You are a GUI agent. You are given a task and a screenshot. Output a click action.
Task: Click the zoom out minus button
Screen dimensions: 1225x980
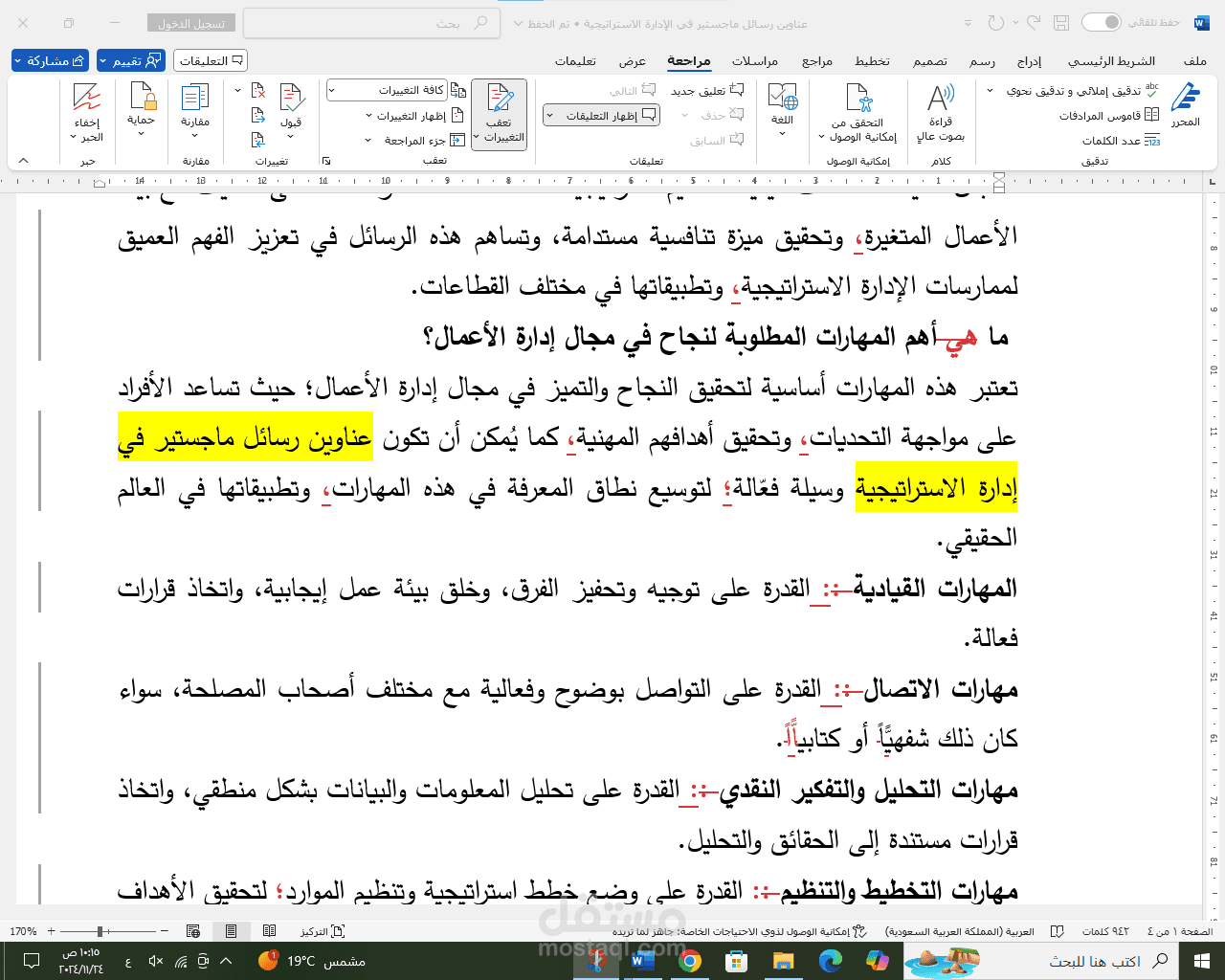(166, 931)
